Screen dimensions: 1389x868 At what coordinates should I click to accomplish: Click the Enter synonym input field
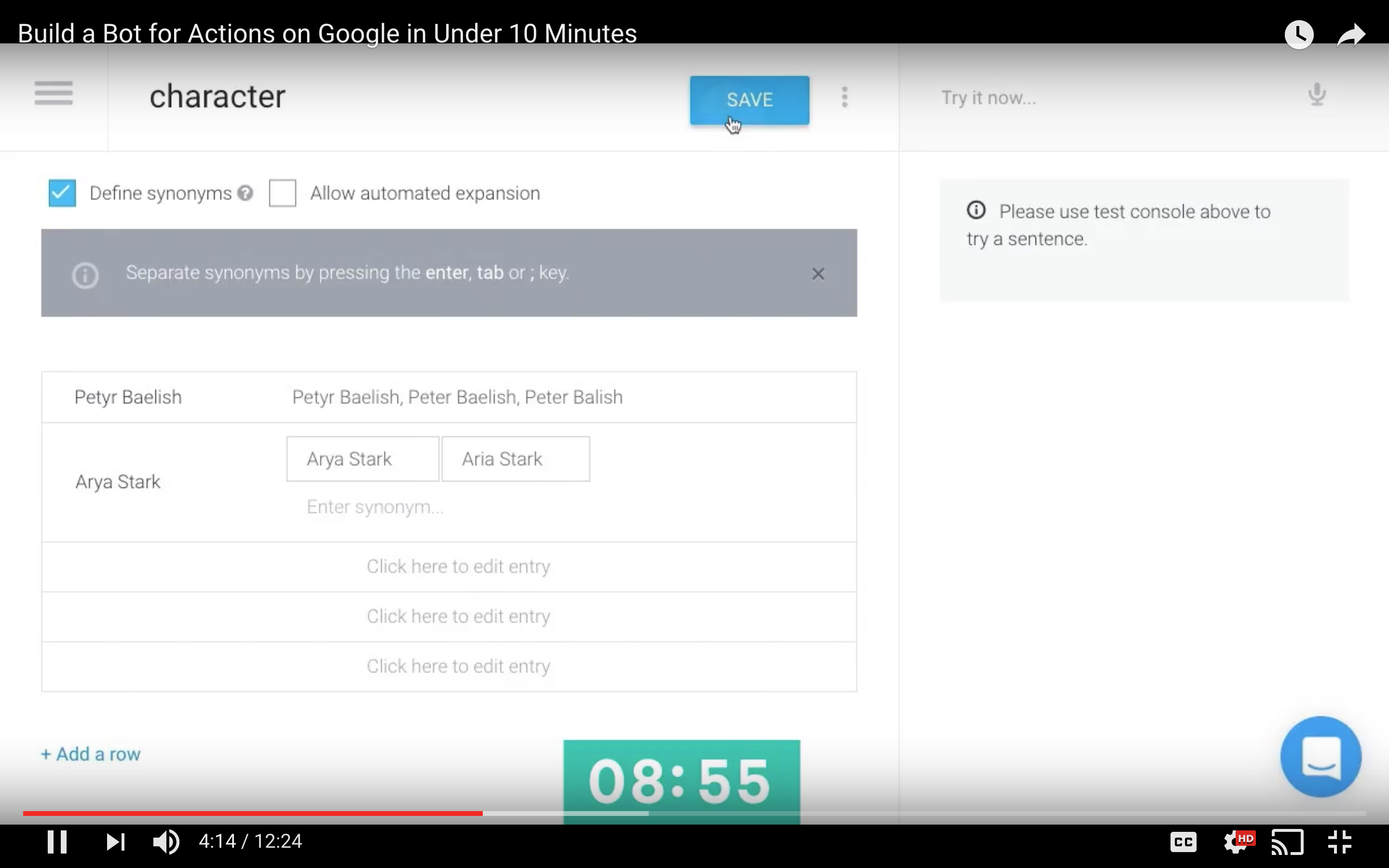tap(375, 507)
